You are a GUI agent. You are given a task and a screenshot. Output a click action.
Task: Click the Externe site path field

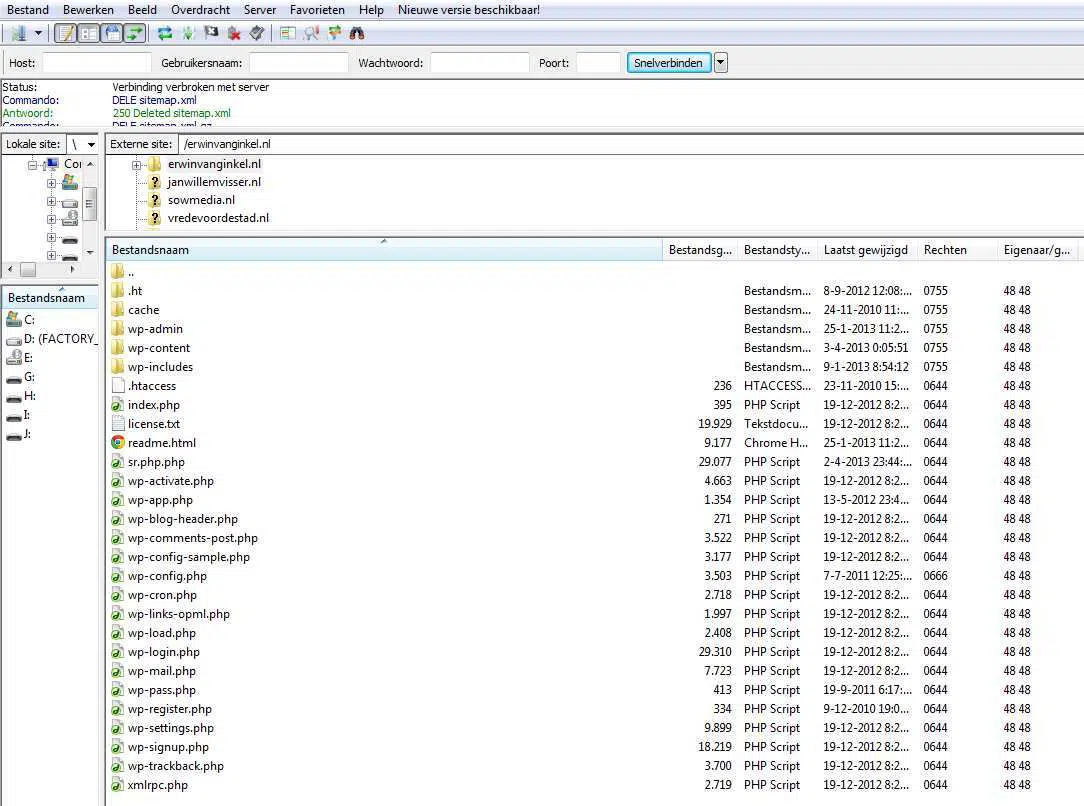coord(631,144)
